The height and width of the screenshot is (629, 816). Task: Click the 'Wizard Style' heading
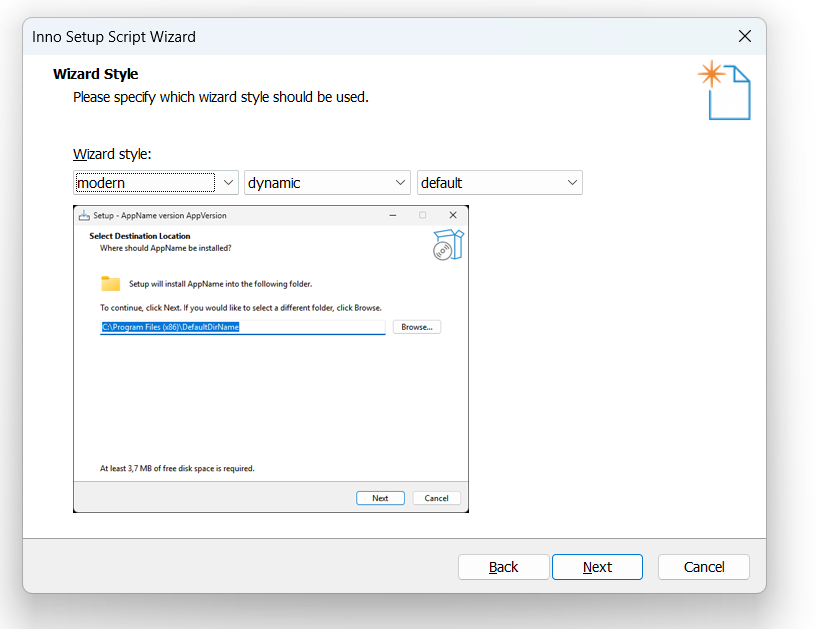[x=96, y=74]
